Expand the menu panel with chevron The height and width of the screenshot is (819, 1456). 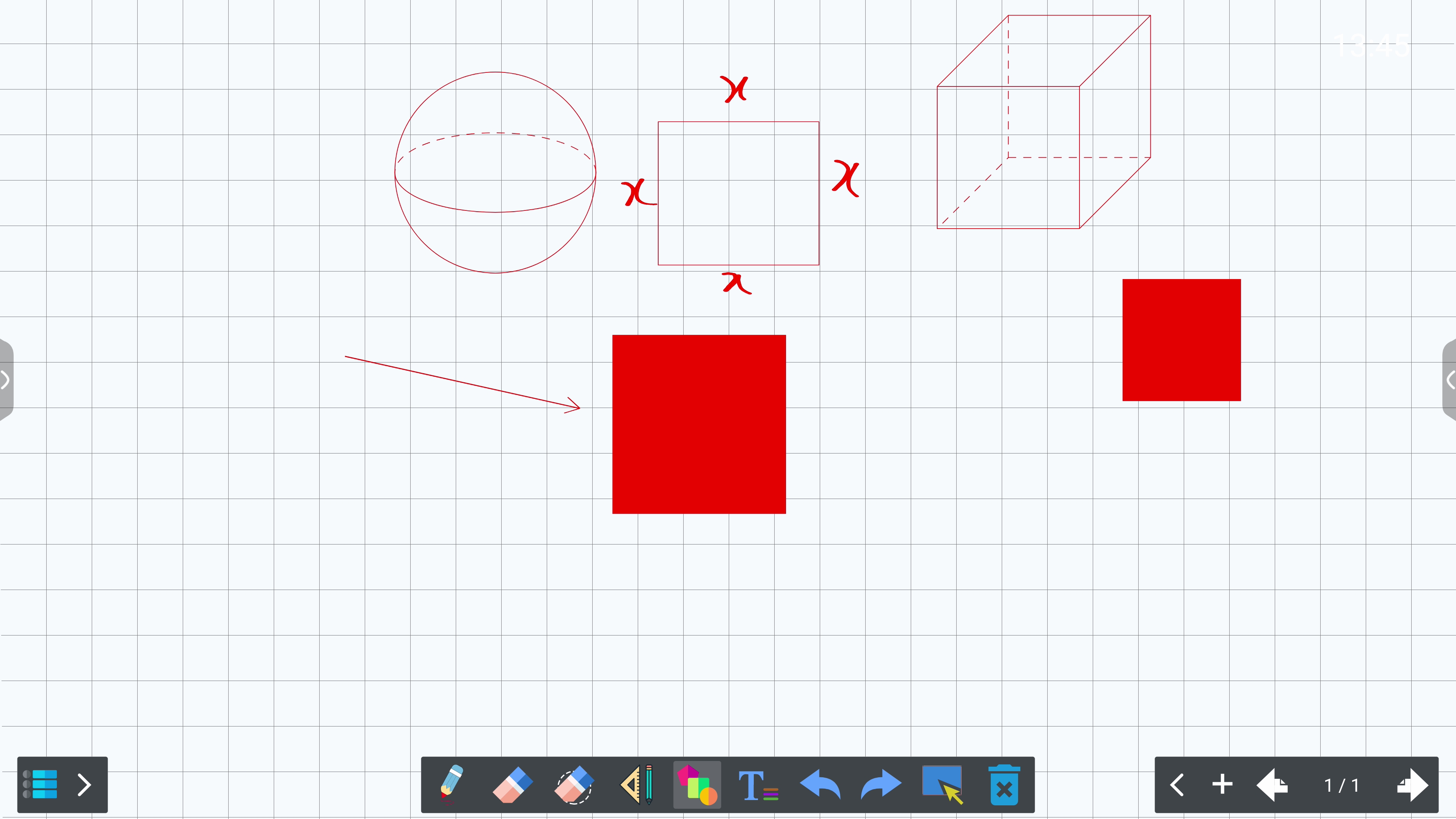tap(84, 784)
